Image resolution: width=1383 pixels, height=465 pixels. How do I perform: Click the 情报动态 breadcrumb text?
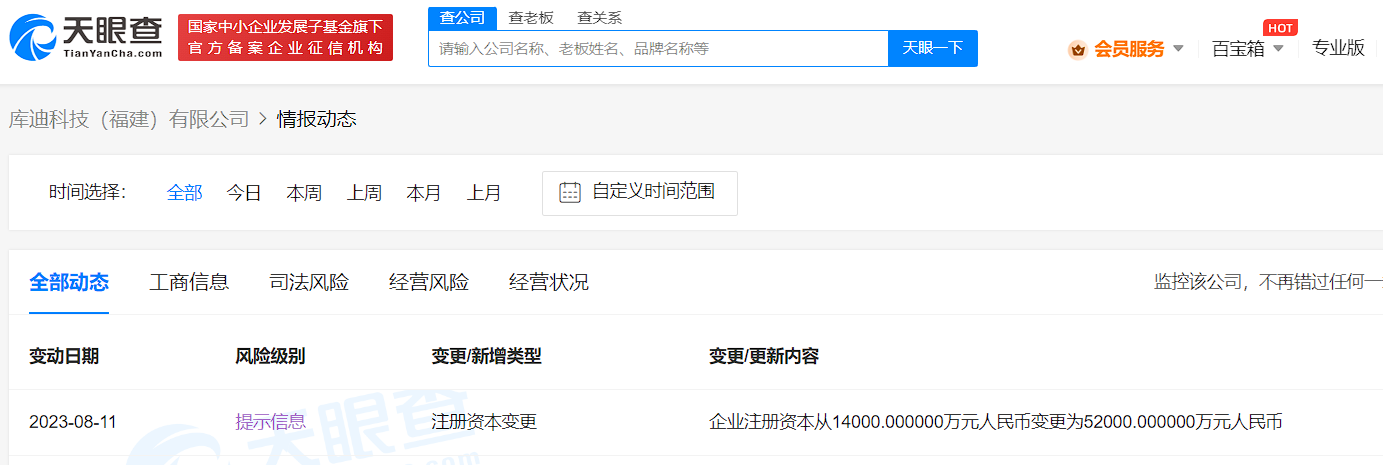pos(317,119)
